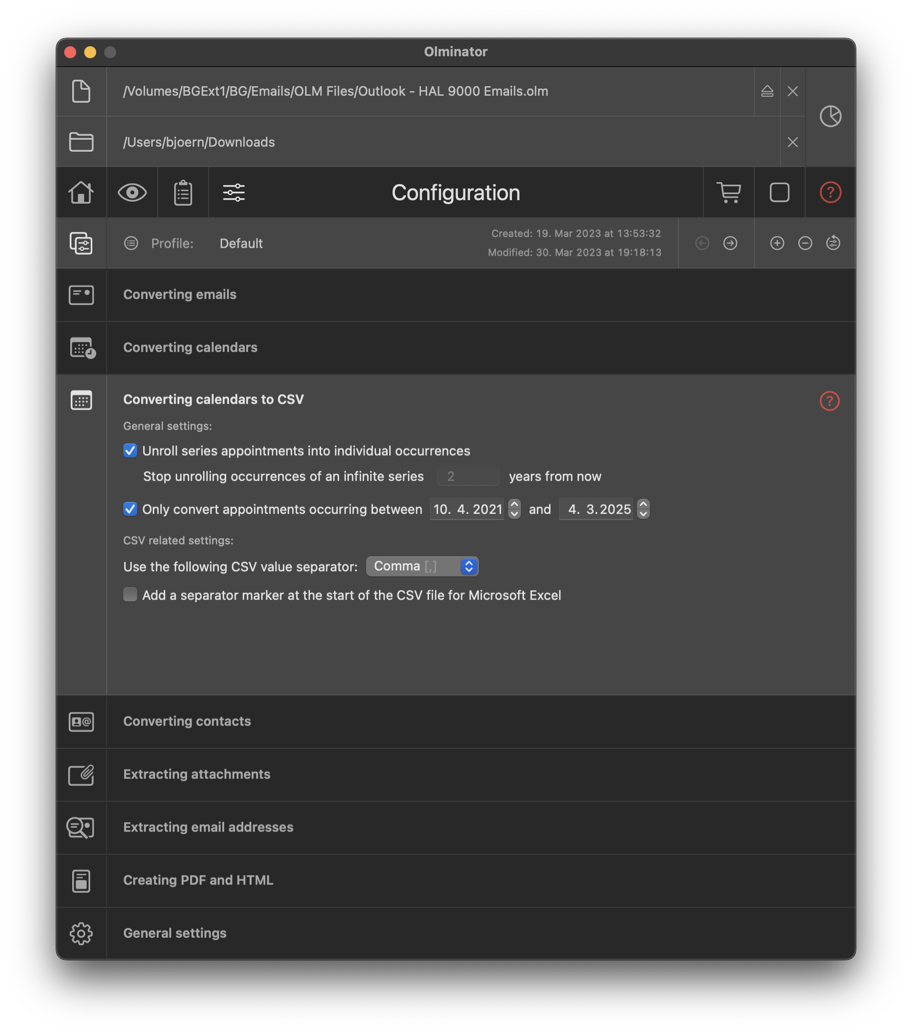Click the square stop button
Image resolution: width=912 pixels, height=1034 pixels.
(779, 193)
